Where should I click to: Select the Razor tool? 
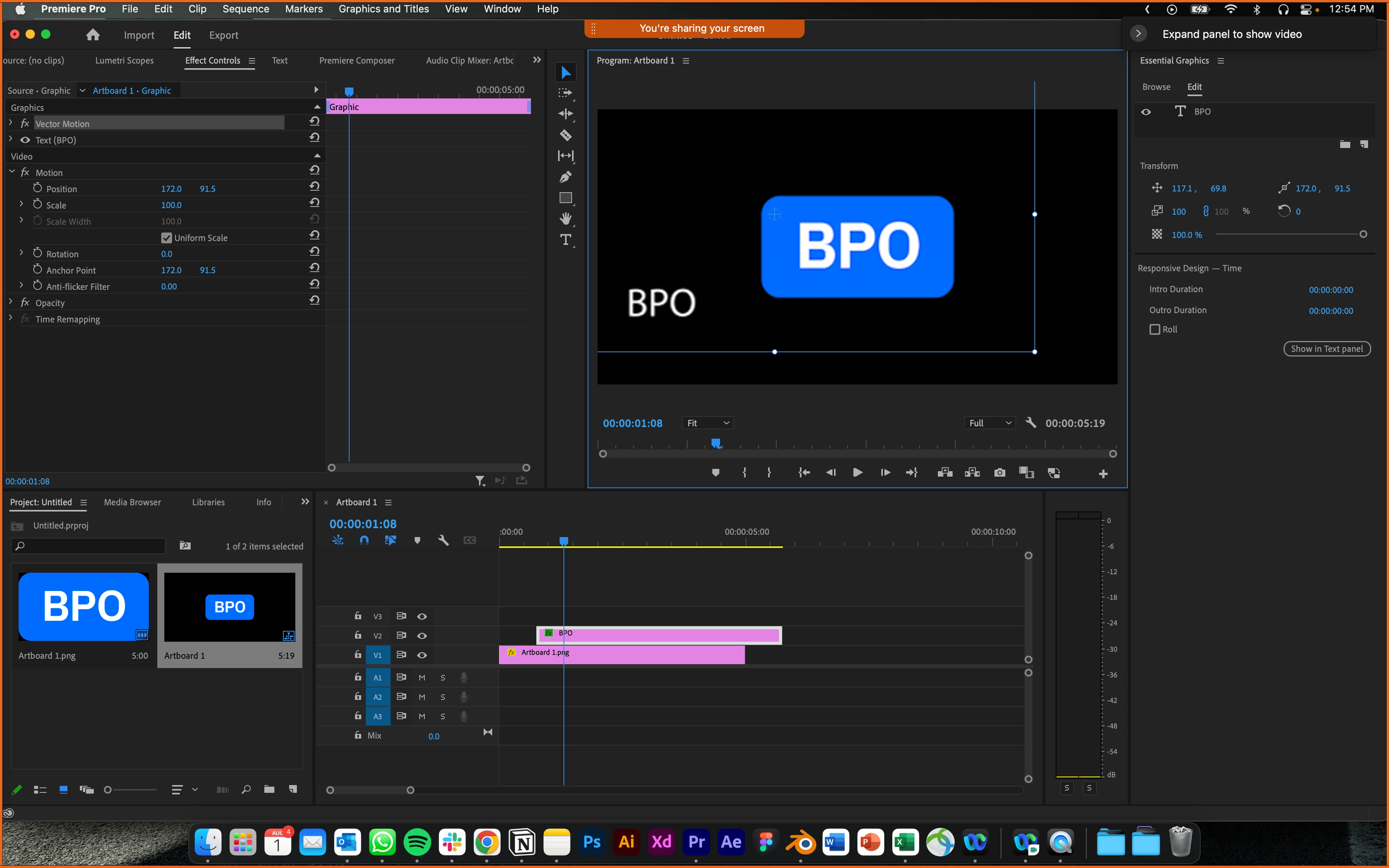click(565, 135)
